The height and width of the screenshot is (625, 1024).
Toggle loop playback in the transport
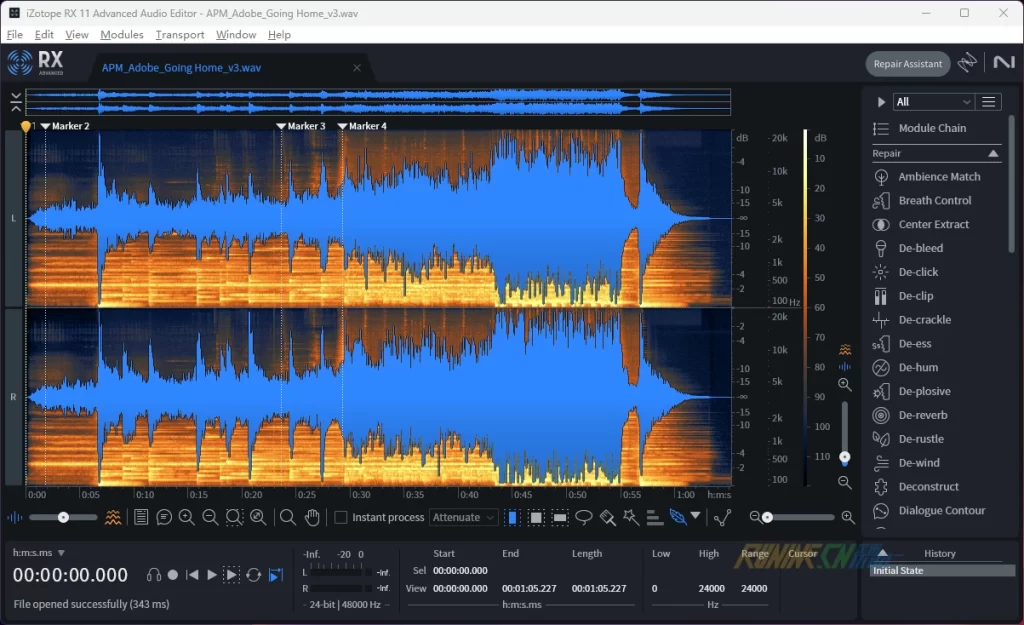[x=254, y=575]
